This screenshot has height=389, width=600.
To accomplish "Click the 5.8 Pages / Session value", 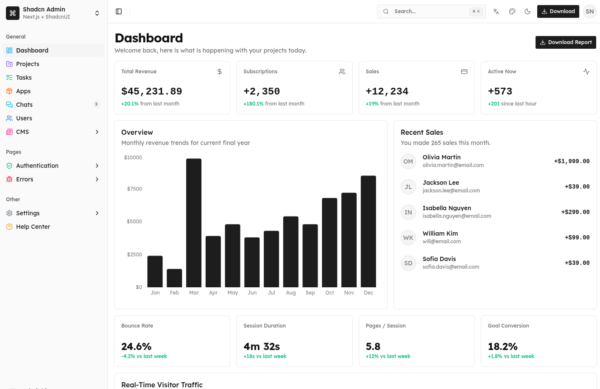I will [x=373, y=347].
